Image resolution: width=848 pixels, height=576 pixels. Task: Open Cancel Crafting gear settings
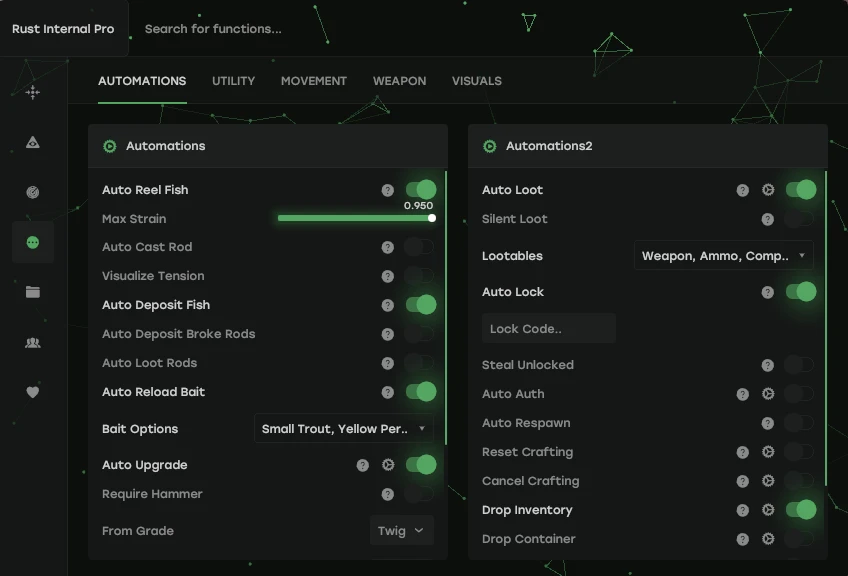[768, 481]
